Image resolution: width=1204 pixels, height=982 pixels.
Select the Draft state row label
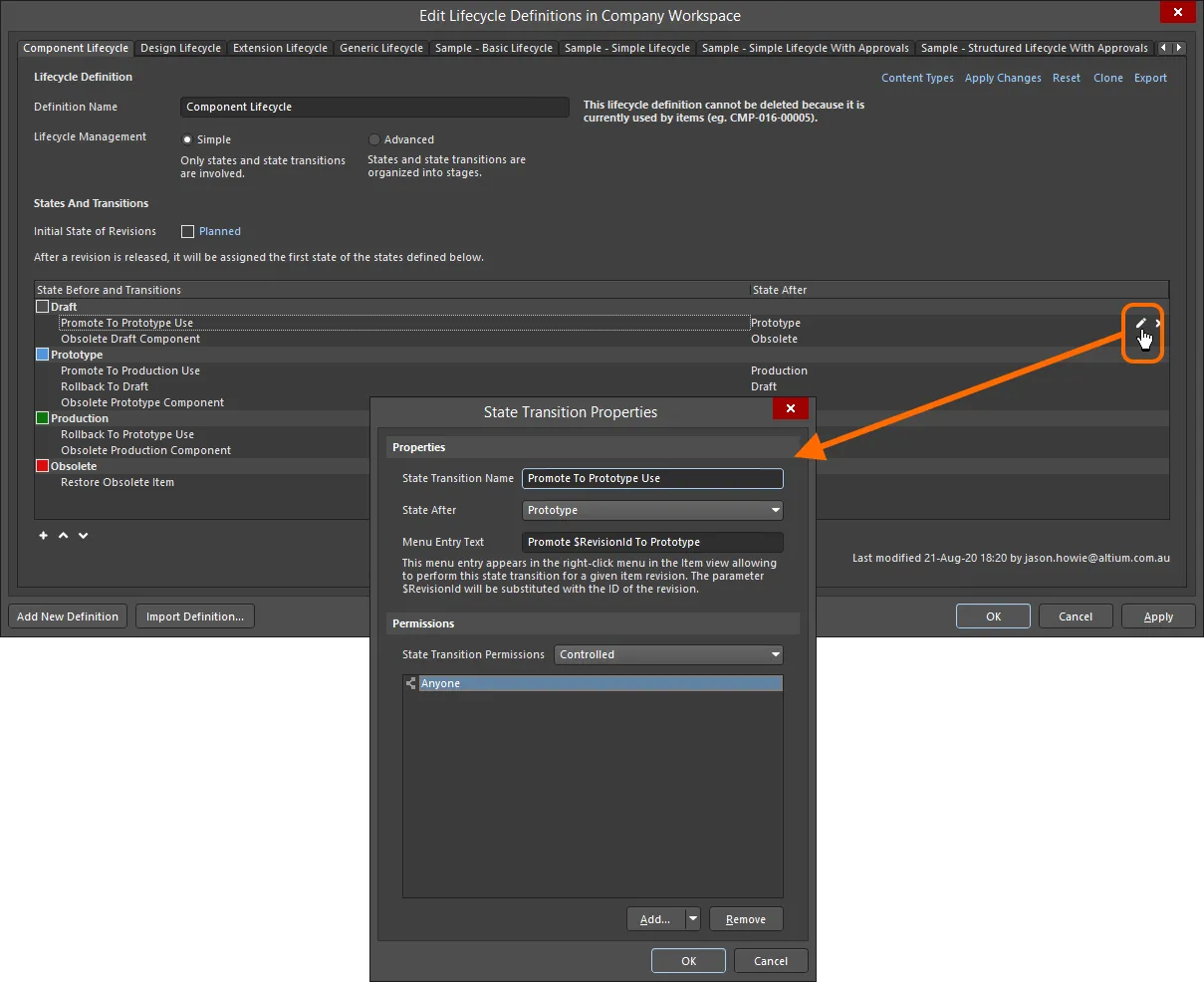coord(64,307)
